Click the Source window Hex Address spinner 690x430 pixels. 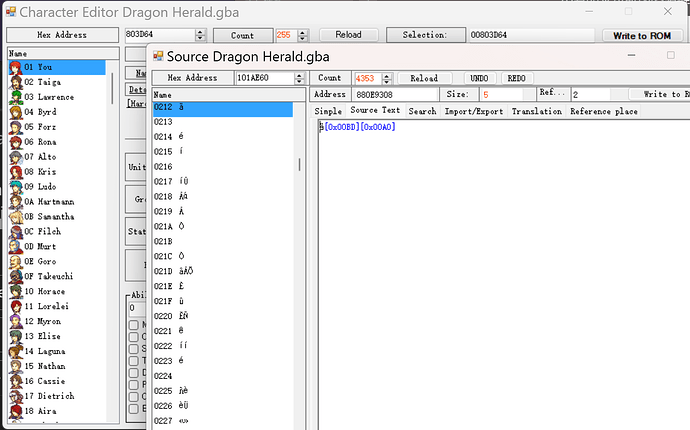click(x=299, y=78)
